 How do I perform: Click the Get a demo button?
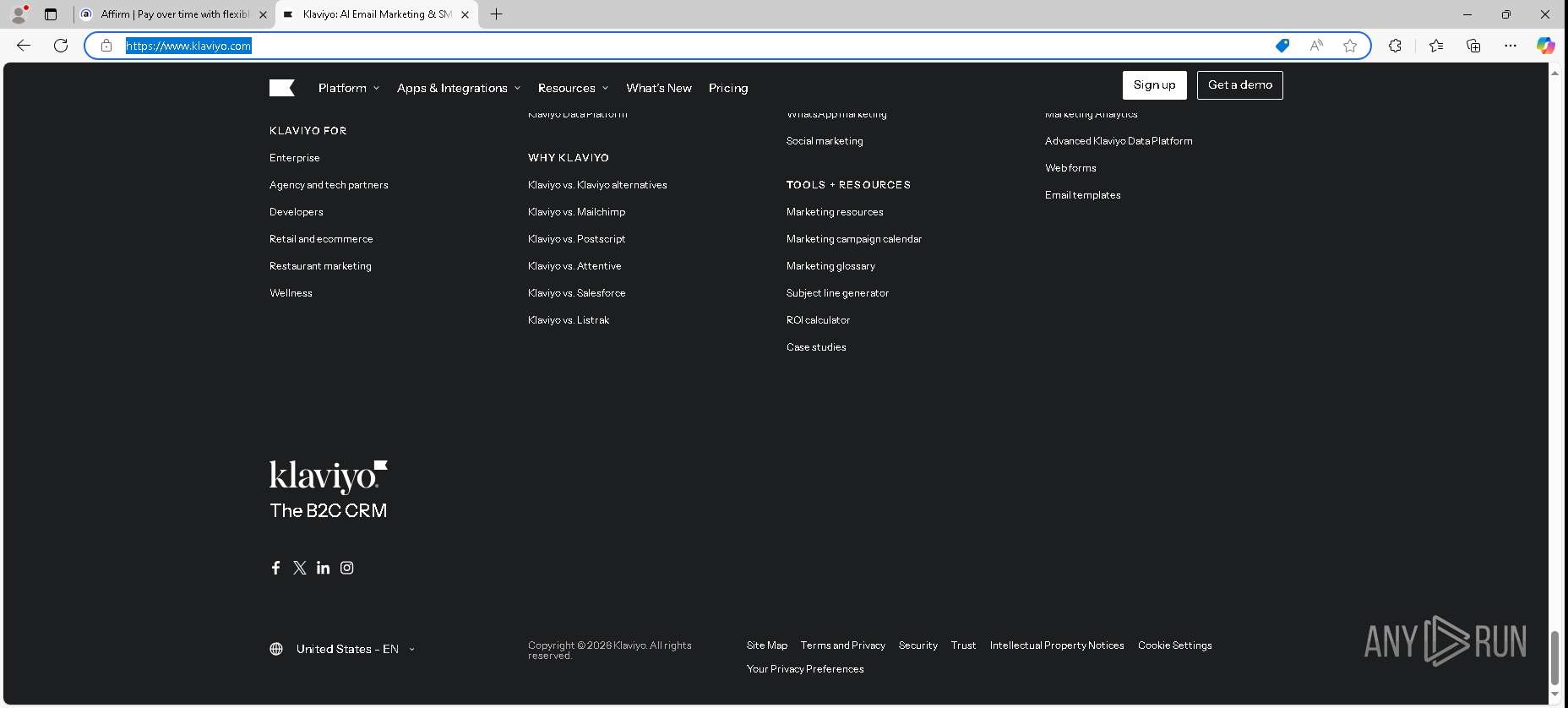pyautogui.click(x=1240, y=85)
